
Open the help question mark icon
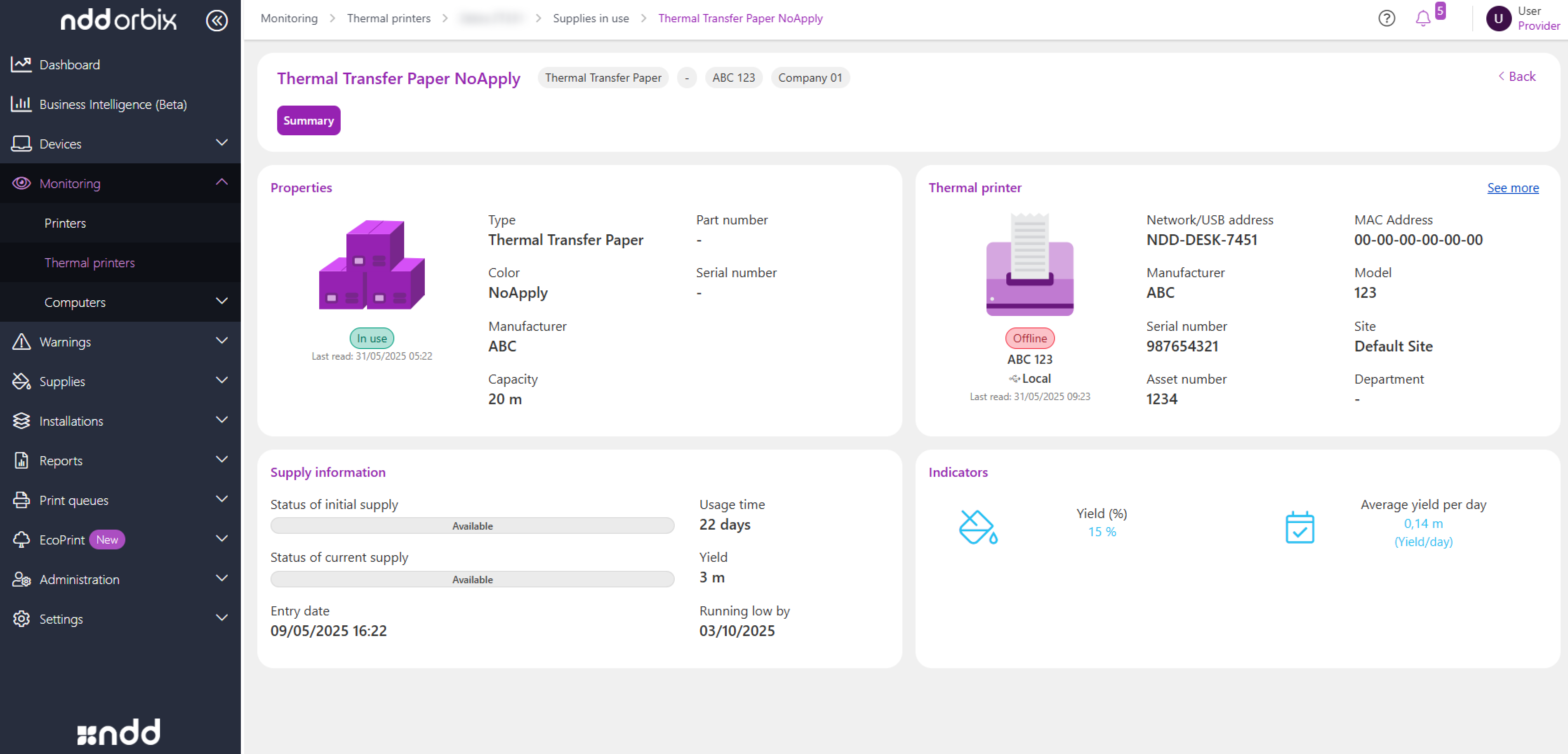(x=1386, y=18)
